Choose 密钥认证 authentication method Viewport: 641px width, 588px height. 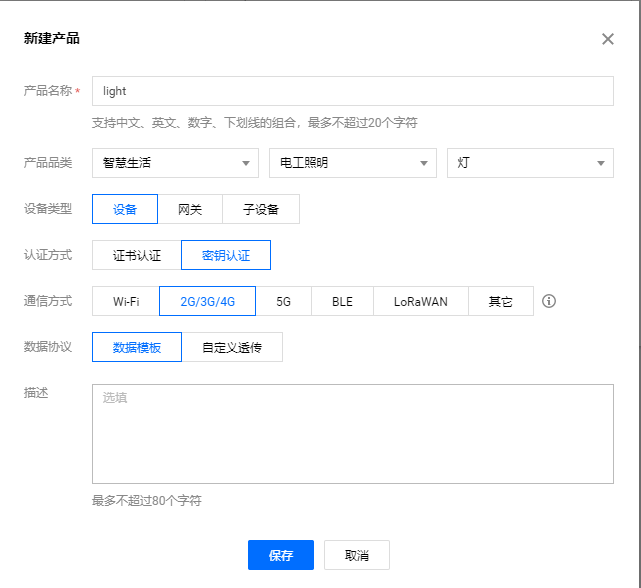(x=226, y=255)
